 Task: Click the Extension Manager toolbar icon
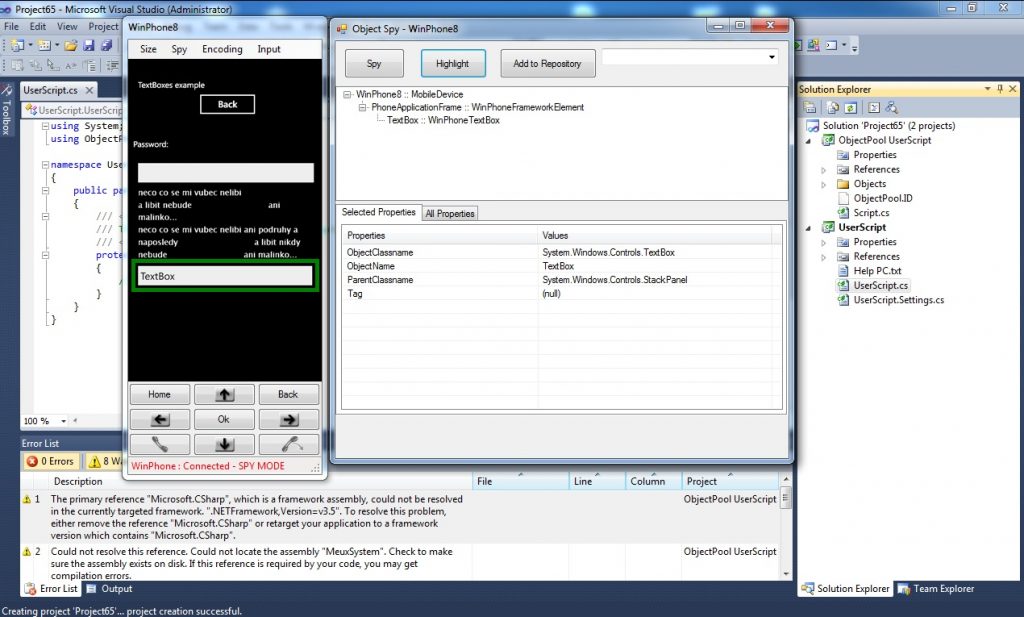click(813, 45)
